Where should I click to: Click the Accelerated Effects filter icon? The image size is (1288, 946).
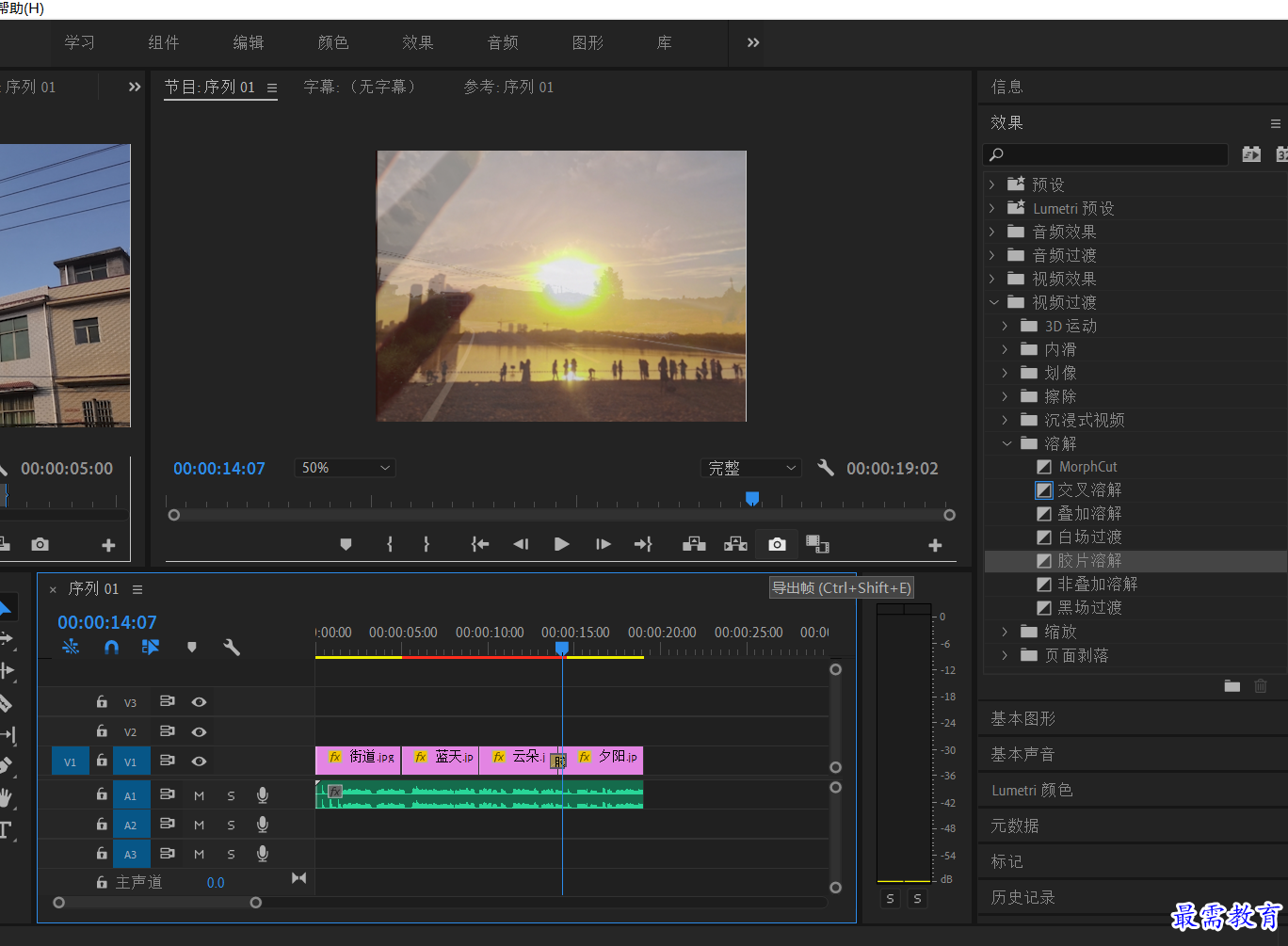pos(1251,154)
